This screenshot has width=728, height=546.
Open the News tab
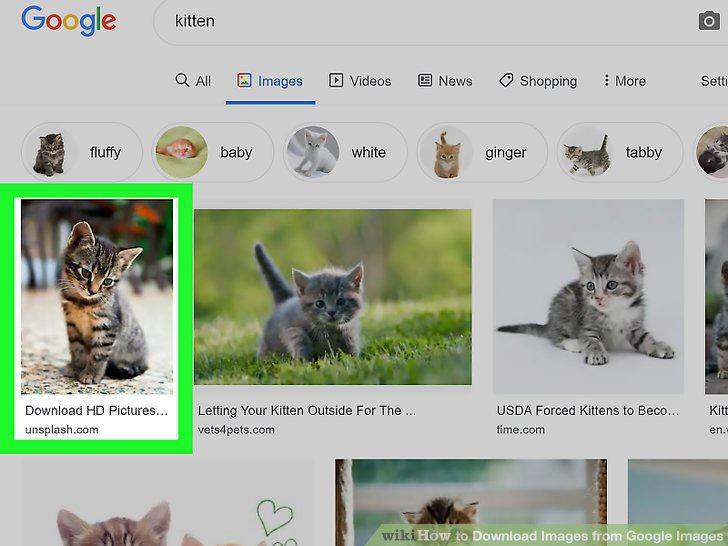tap(445, 81)
